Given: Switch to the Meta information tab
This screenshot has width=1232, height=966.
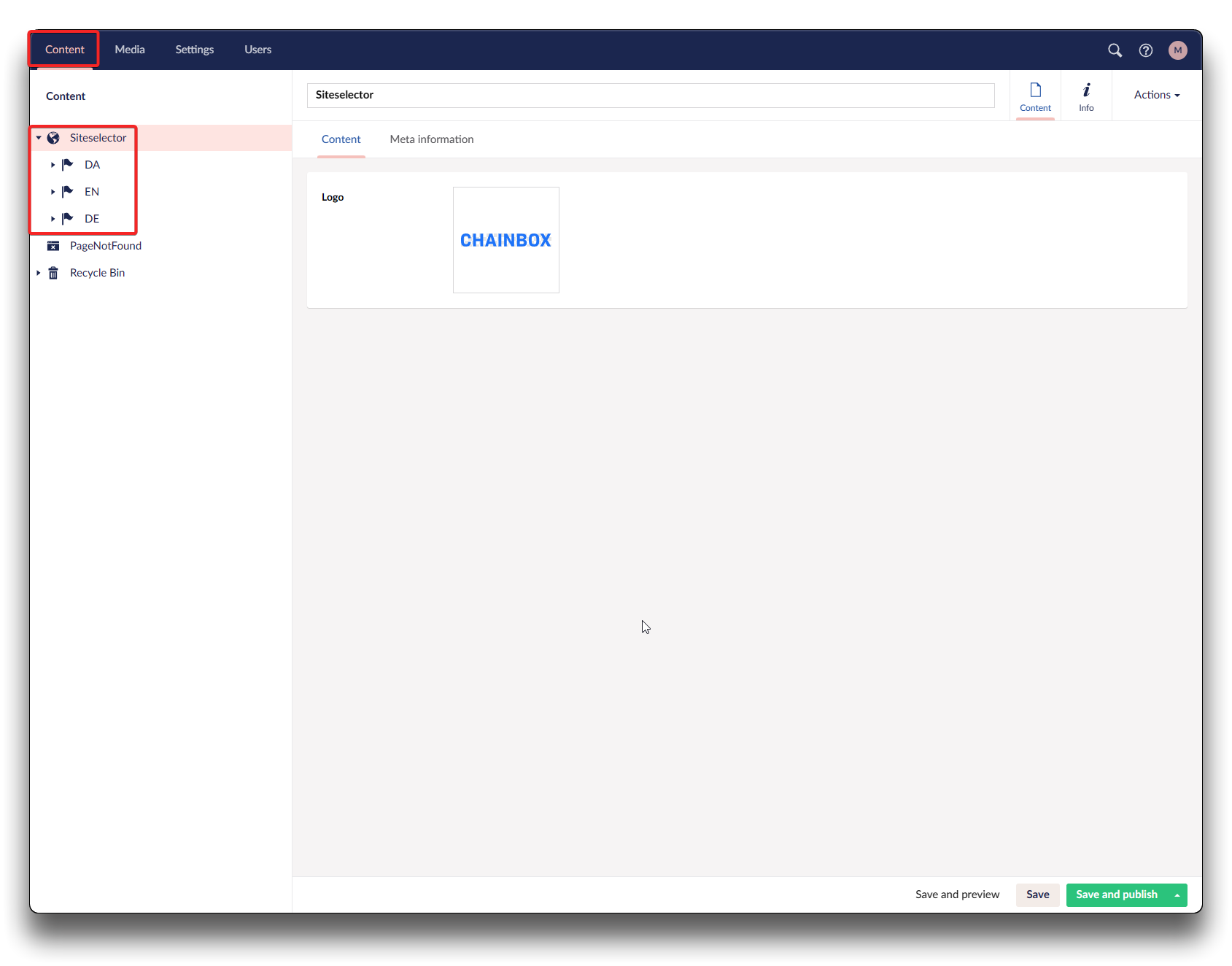Looking at the screenshot, I should point(432,139).
